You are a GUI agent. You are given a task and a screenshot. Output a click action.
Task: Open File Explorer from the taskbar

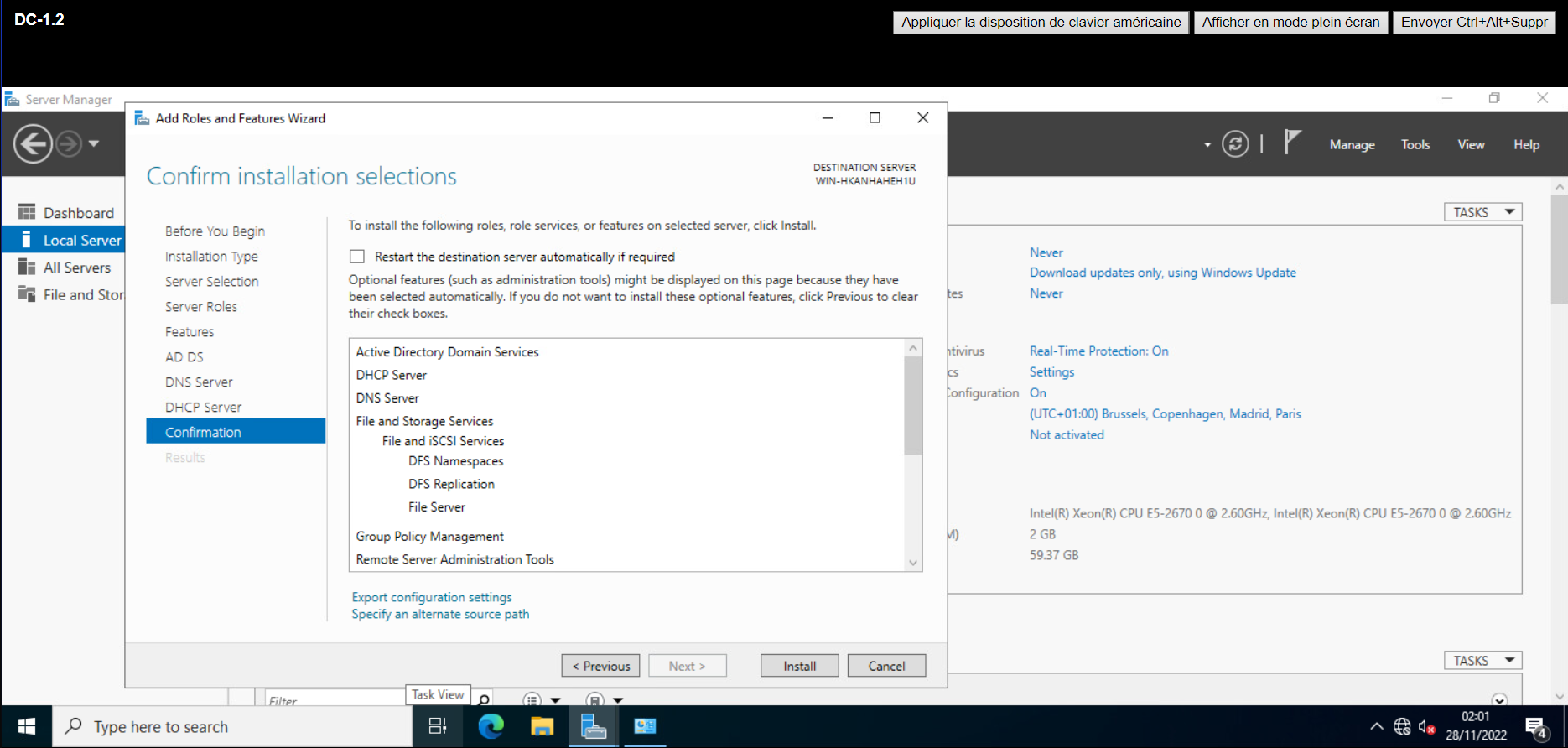(543, 726)
